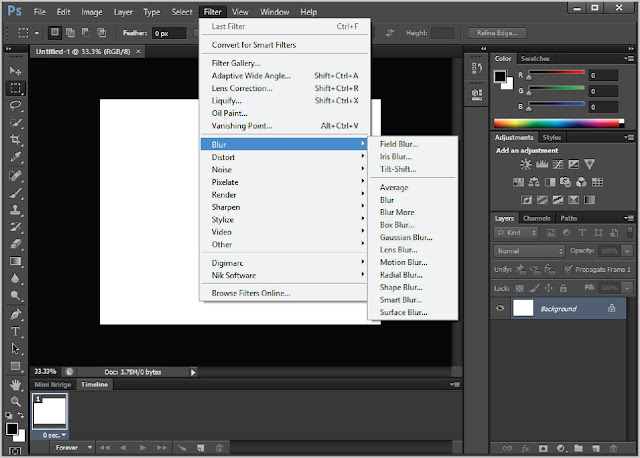Screen dimensions: 640x458
Task: Click foreground color swatch in toolbox
Action: point(11,429)
